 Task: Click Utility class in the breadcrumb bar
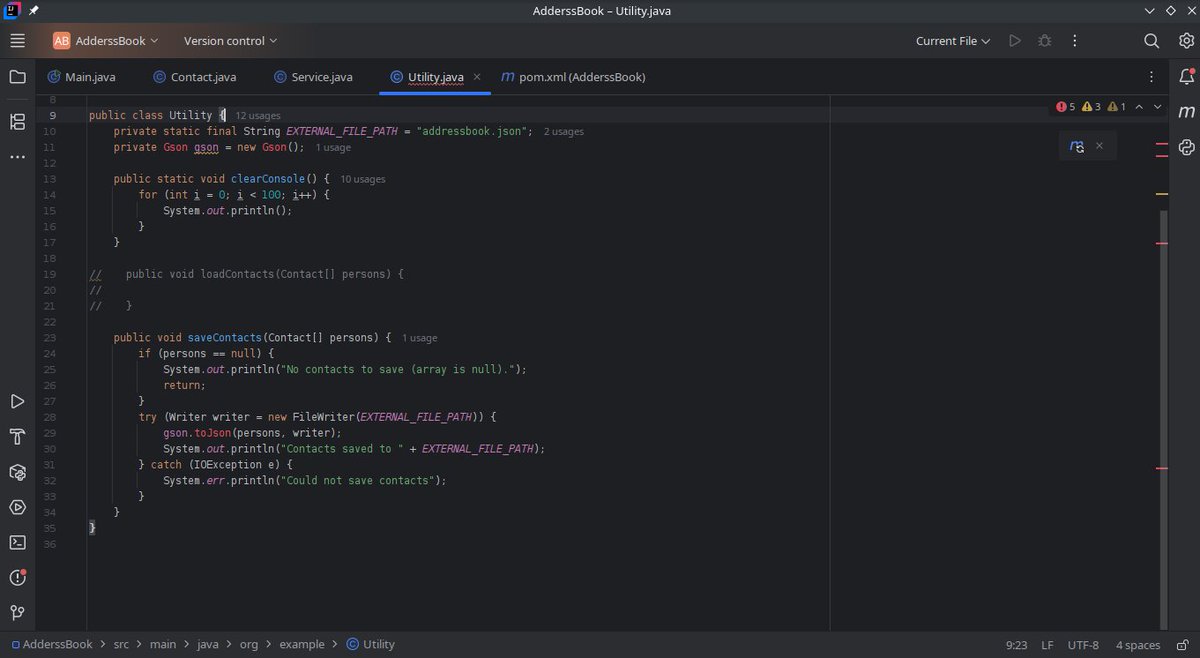(x=370, y=645)
